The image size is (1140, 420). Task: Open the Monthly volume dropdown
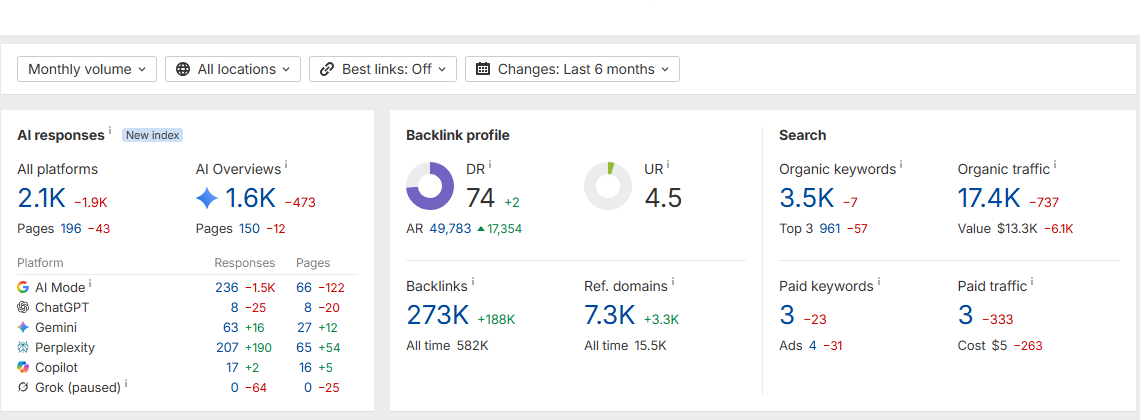pos(87,69)
